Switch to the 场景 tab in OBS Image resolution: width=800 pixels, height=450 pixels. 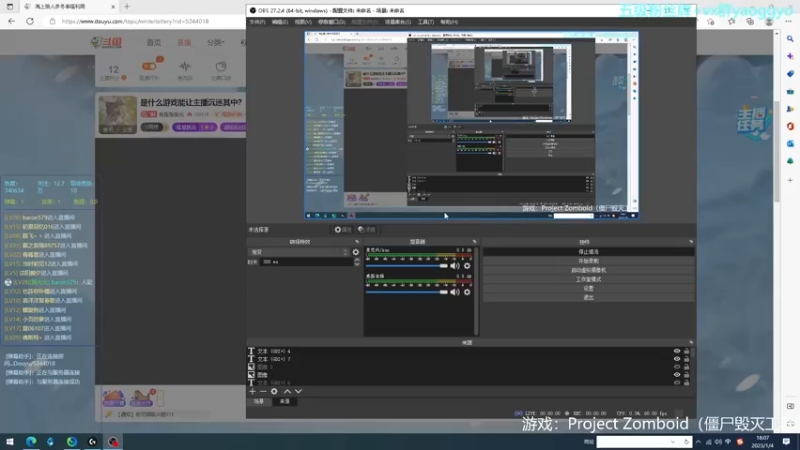coord(259,402)
